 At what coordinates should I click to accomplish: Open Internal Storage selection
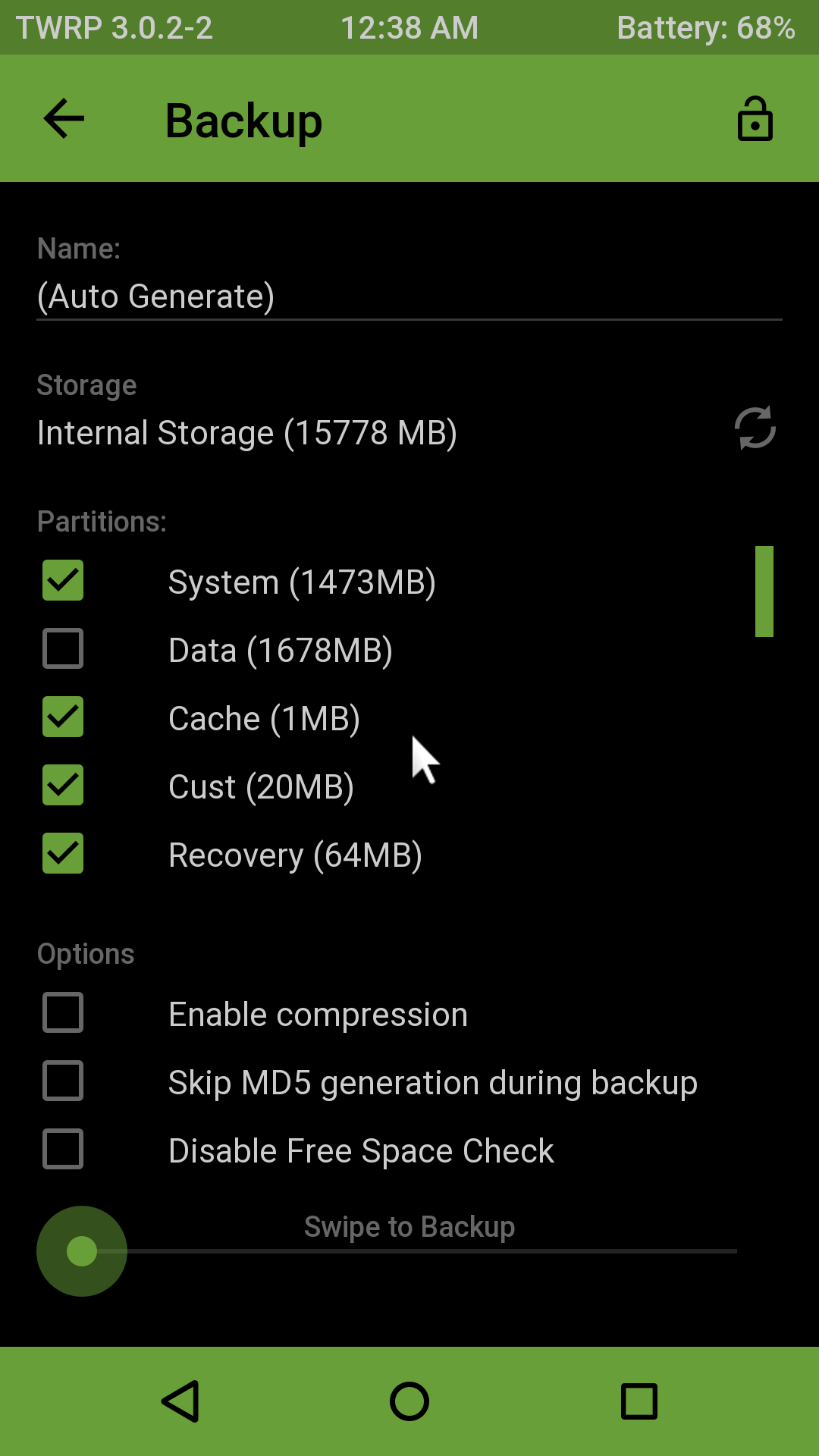click(x=247, y=433)
